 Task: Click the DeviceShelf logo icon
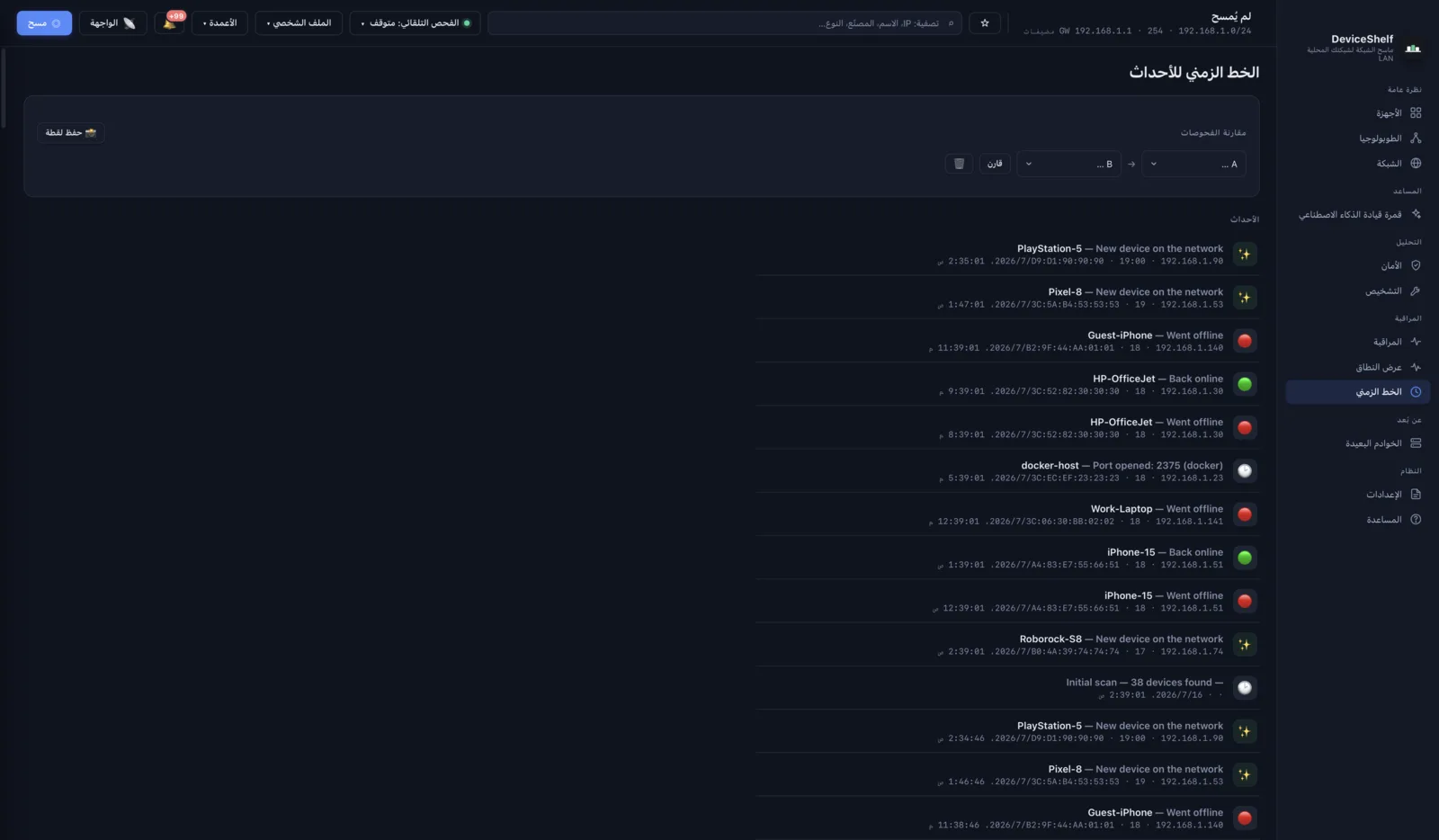click(1413, 48)
